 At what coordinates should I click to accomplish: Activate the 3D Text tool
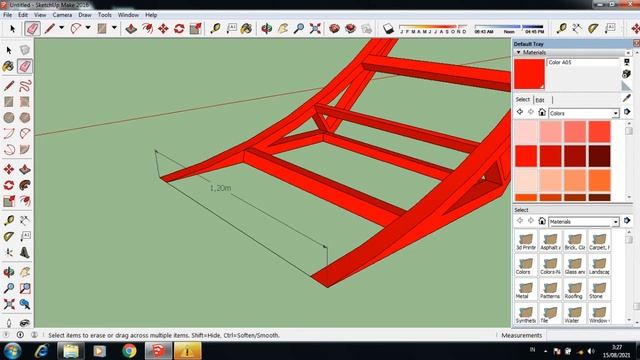(25, 253)
